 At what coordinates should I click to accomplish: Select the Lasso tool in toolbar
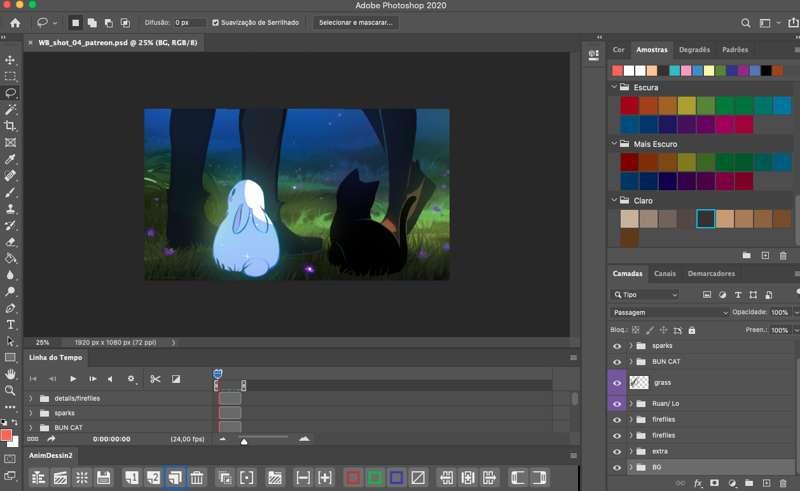pyautogui.click(x=10, y=93)
